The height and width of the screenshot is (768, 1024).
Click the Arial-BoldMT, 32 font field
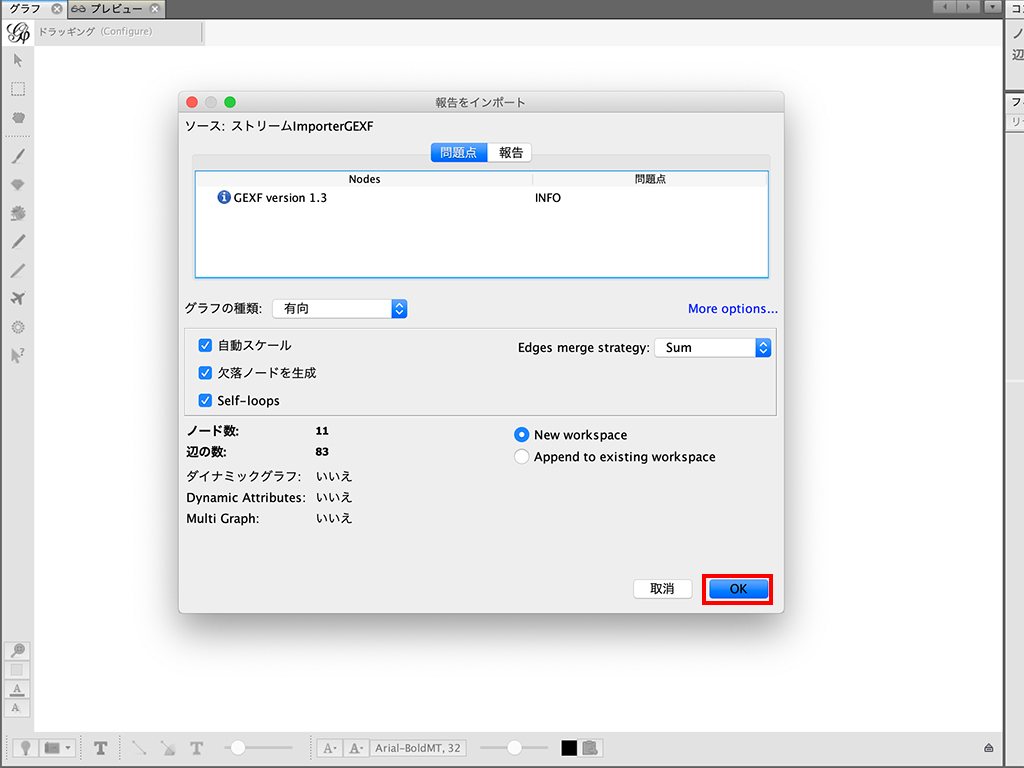418,748
